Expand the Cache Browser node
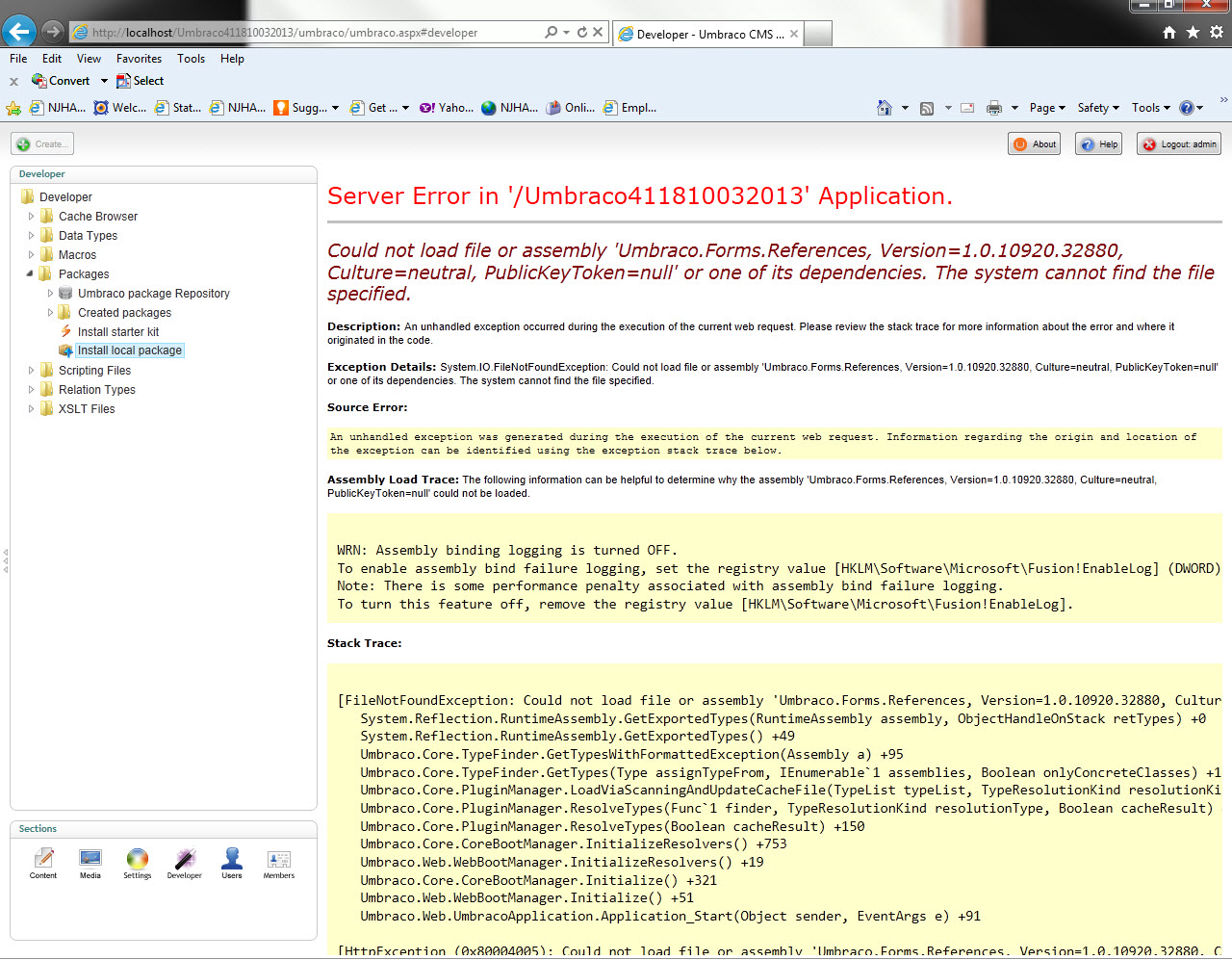1232x960 pixels. pyautogui.click(x=31, y=217)
